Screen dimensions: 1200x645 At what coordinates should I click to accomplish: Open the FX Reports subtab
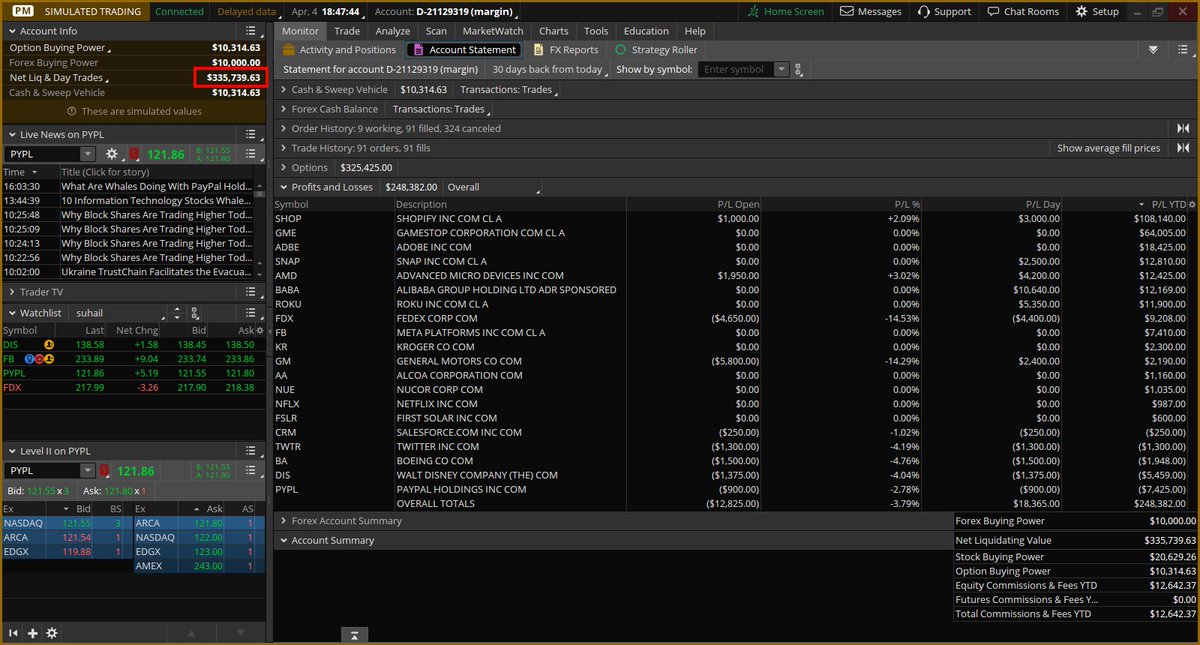(x=566, y=50)
